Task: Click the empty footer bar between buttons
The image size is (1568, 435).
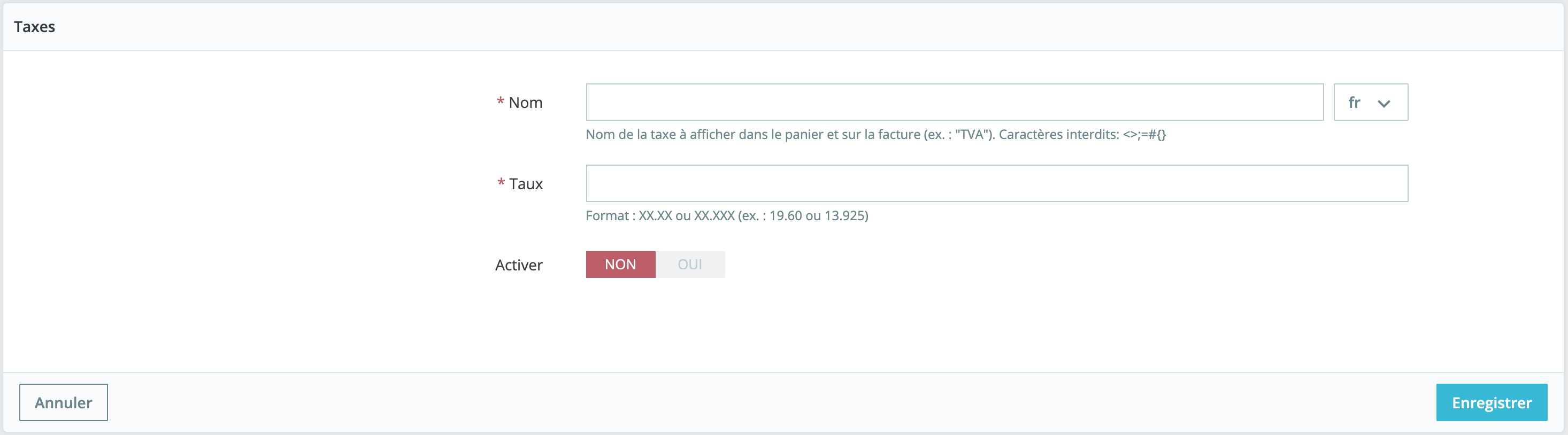Action: point(772,402)
